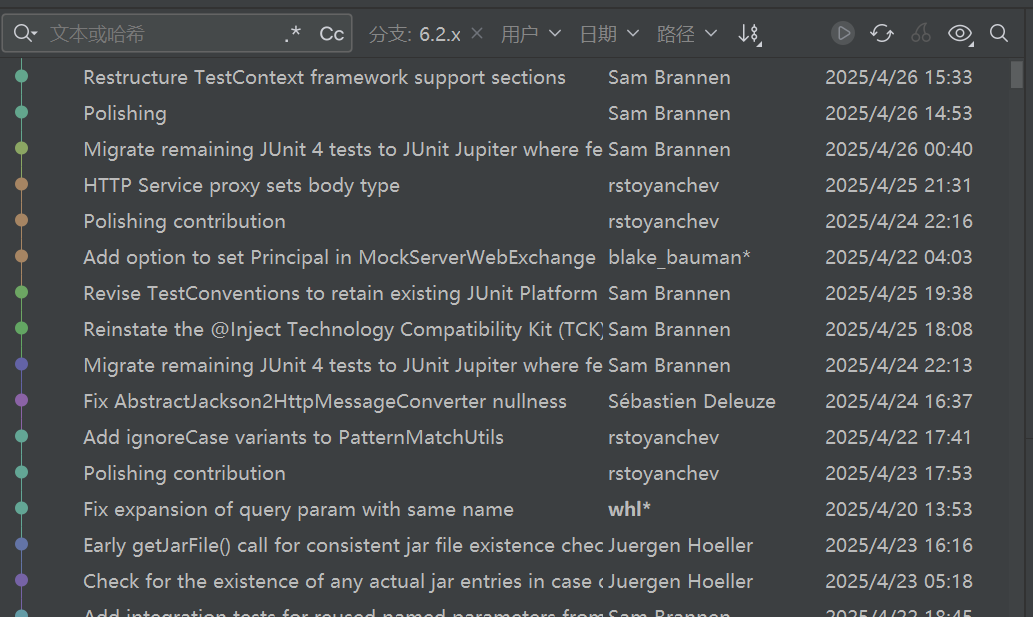Screen dimensions: 1033x617
Task: Select Polishing contribution commit from 2025/4/23
Action: (x=184, y=473)
